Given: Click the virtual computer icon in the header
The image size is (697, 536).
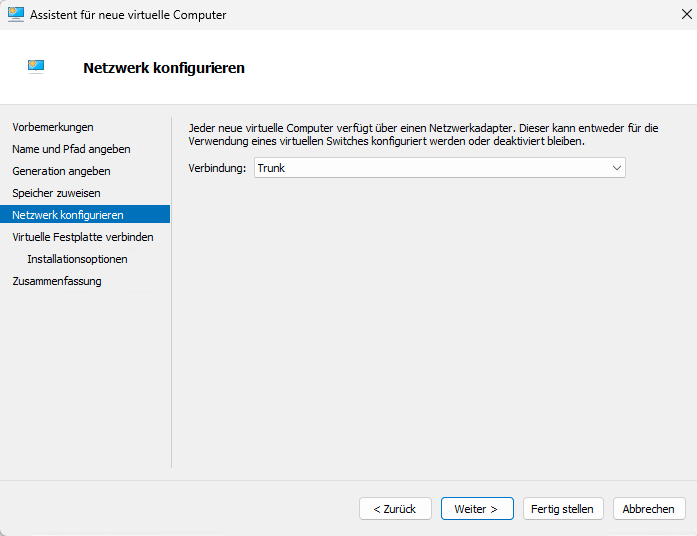Looking at the screenshot, I should (36, 67).
